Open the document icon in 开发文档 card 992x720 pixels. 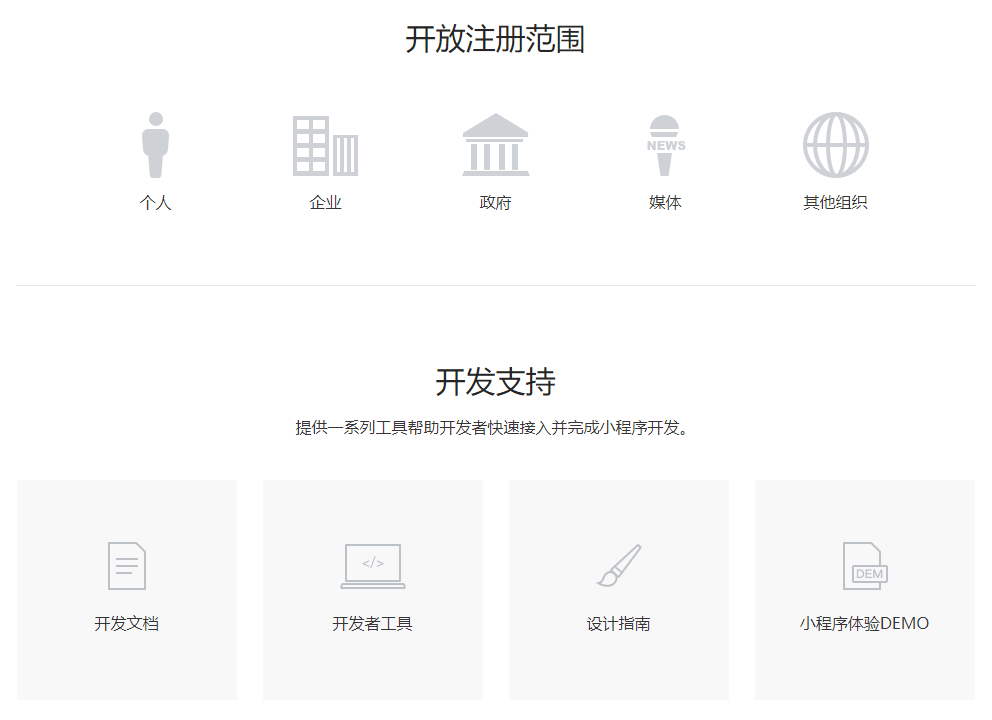127,565
